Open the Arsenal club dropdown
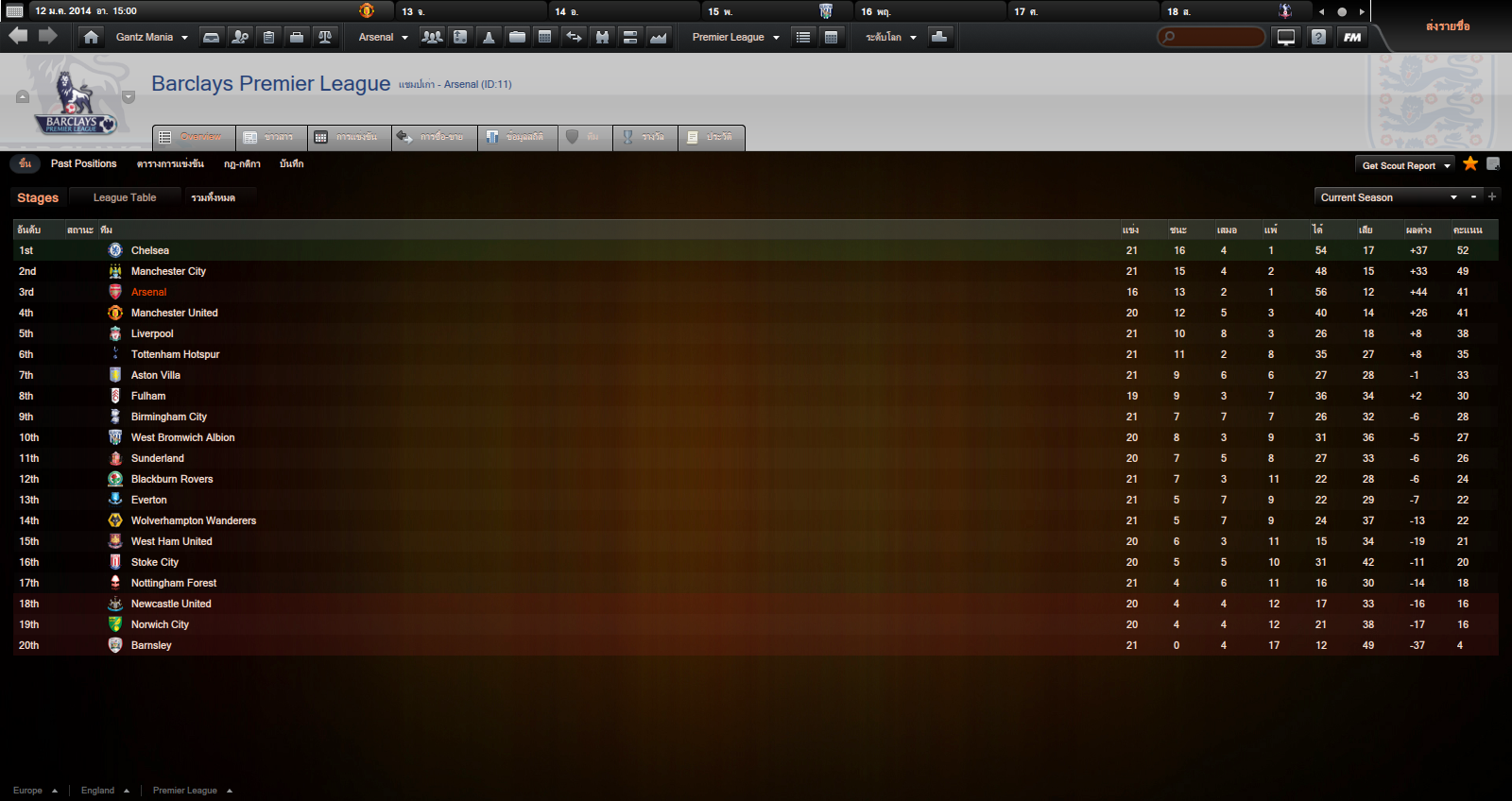This screenshot has width=1512, height=801. tap(383, 37)
